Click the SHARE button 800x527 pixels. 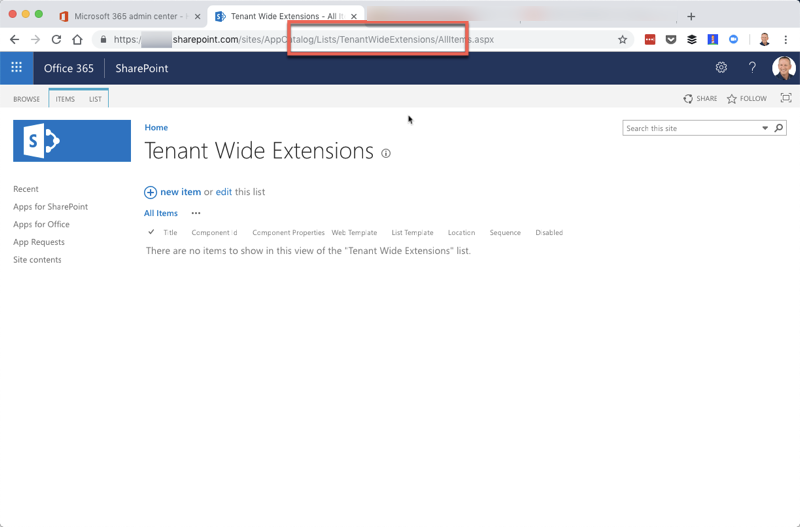(701, 98)
